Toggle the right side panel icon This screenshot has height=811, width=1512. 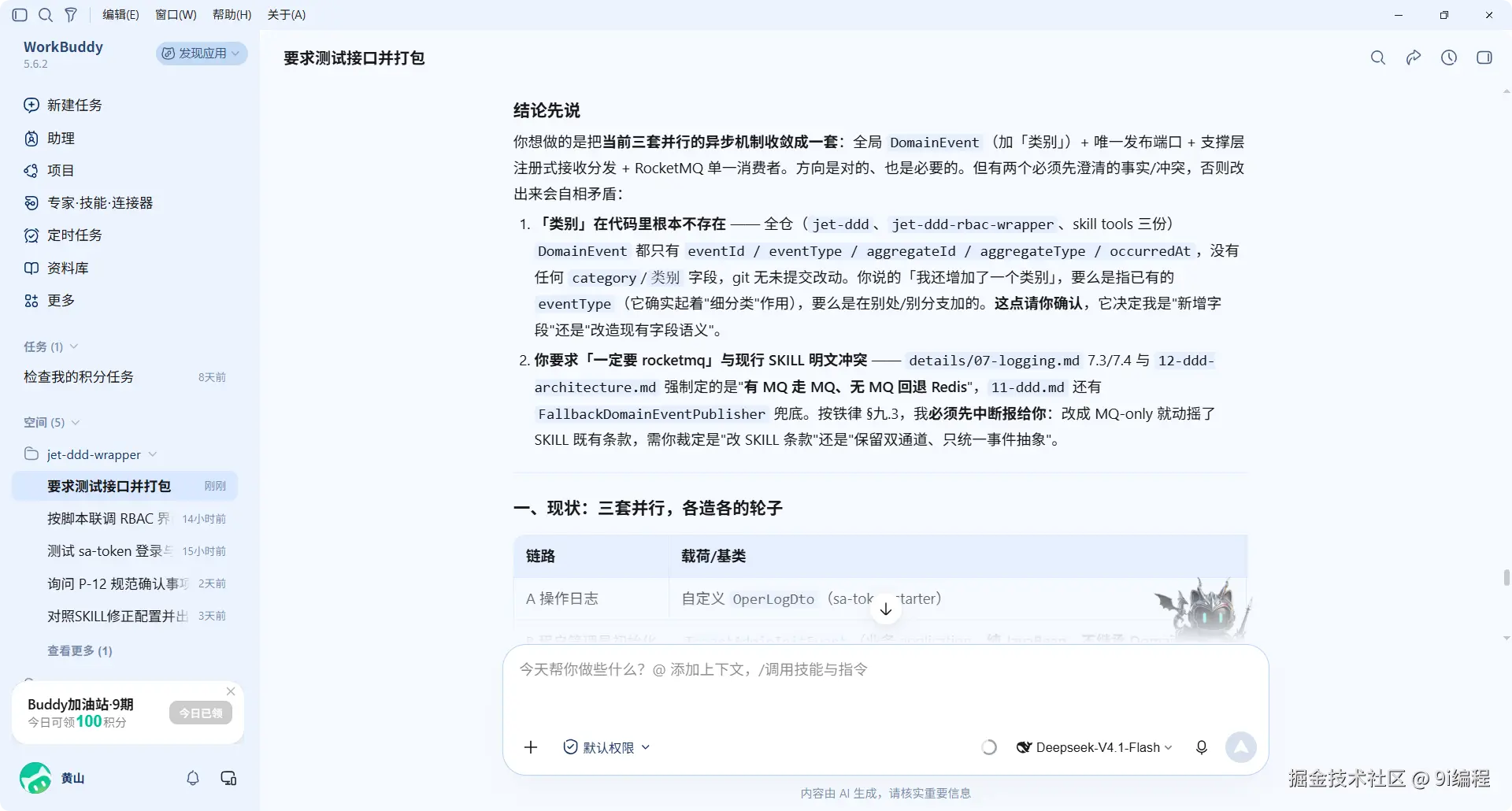[x=1484, y=57]
